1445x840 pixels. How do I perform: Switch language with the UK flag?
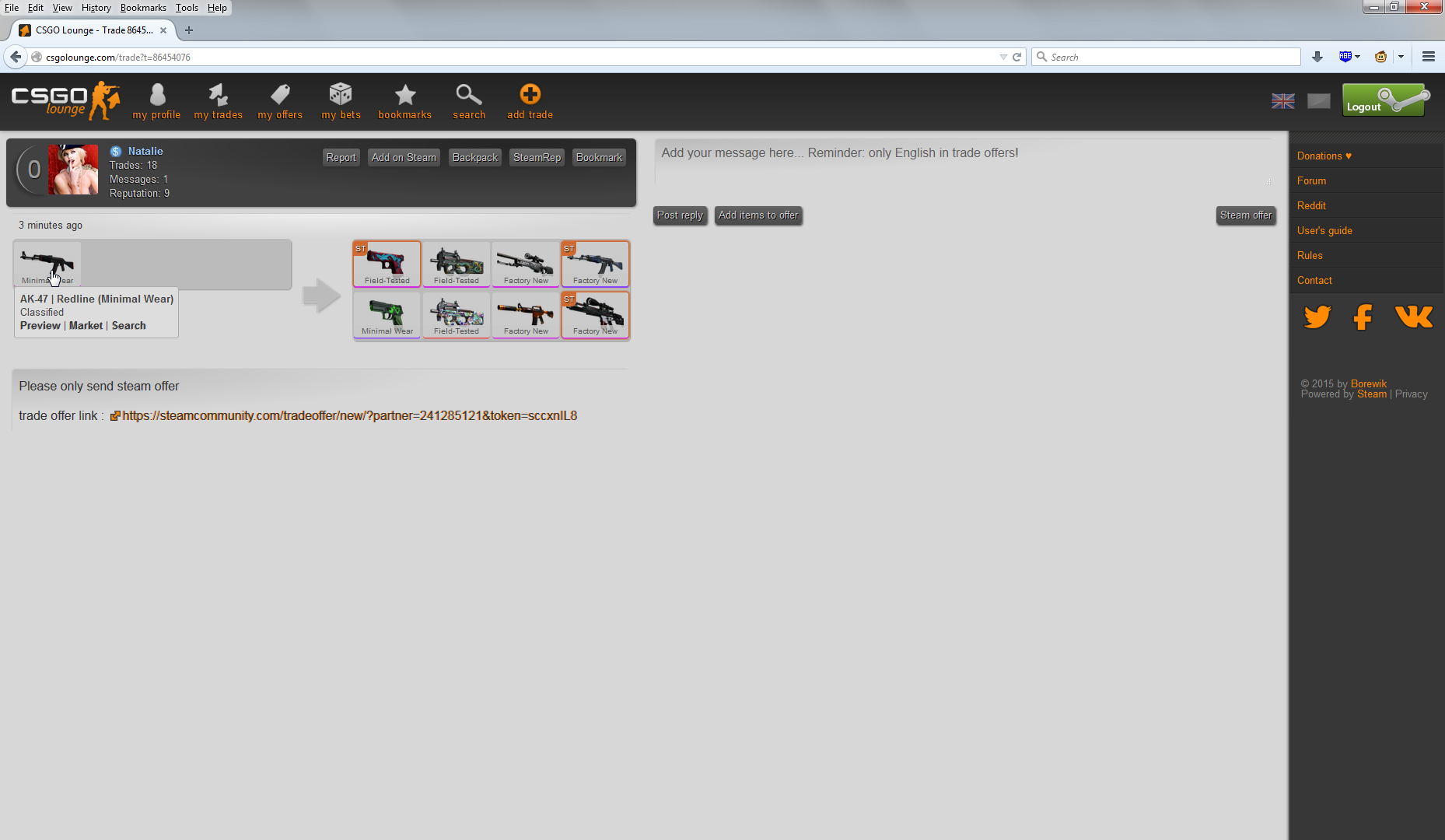pos(1282,101)
